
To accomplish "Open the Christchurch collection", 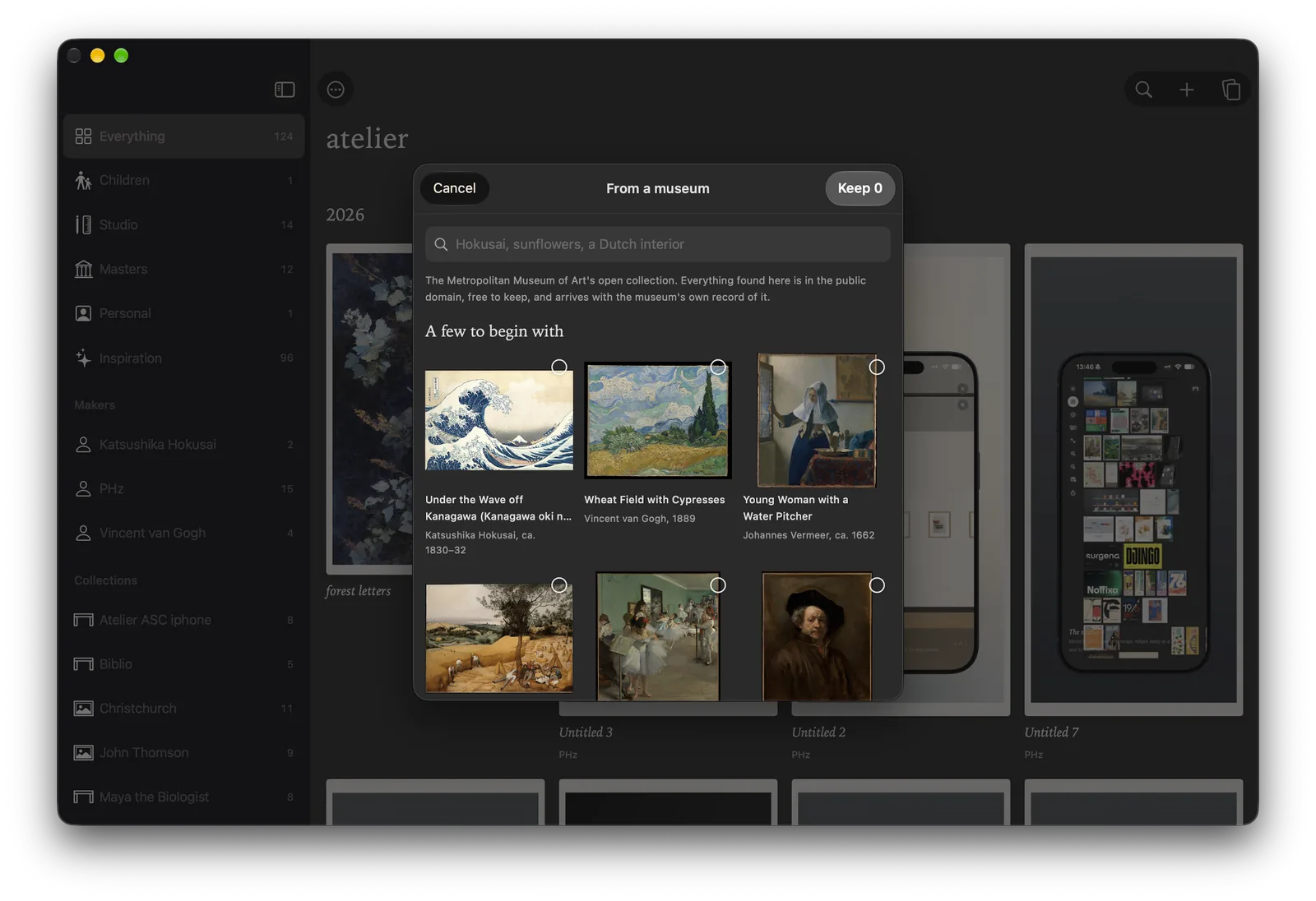I will 184,709.
